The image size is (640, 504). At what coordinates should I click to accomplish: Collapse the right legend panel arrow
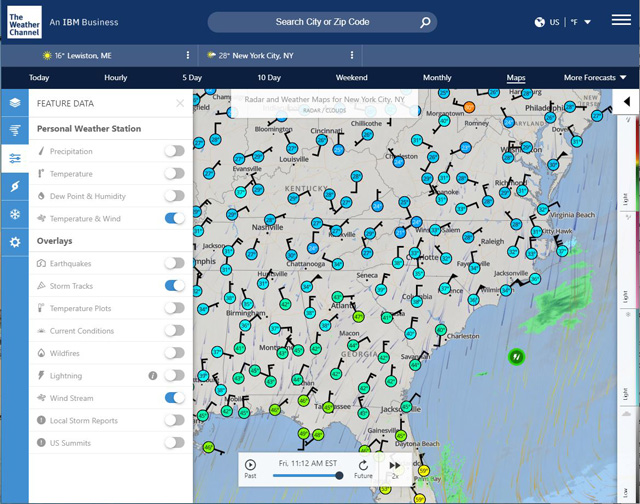pyautogui.click(x=627, y=102)
